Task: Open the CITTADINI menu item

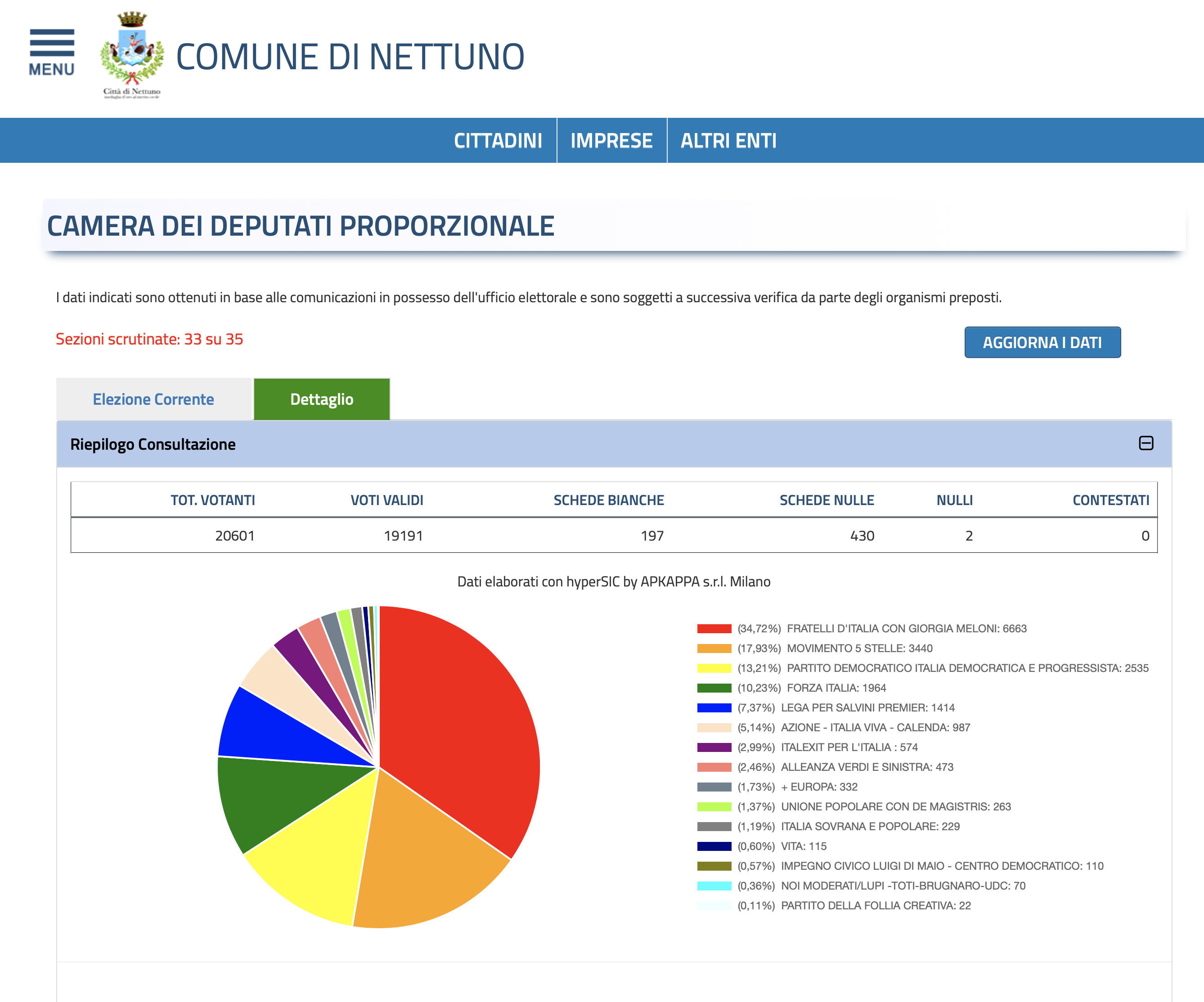Action: click(498, 140)
